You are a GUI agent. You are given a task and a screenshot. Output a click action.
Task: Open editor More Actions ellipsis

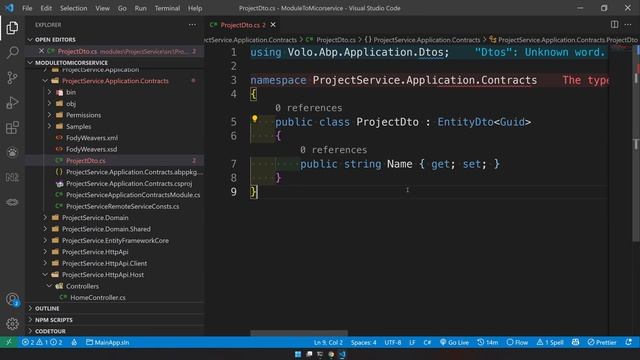coord(628,24)
